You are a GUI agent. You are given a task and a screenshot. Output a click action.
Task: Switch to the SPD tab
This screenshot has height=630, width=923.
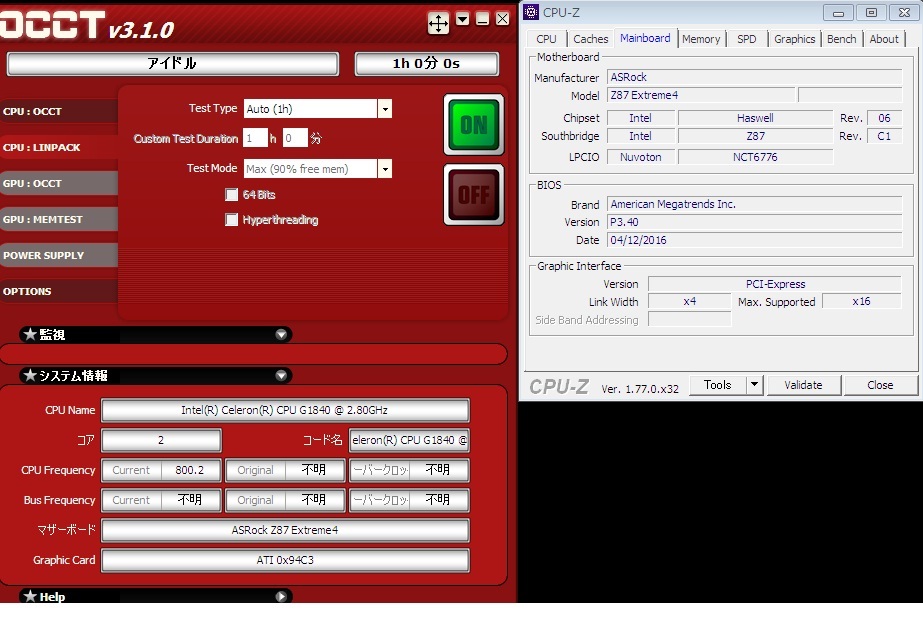(746, 39)
